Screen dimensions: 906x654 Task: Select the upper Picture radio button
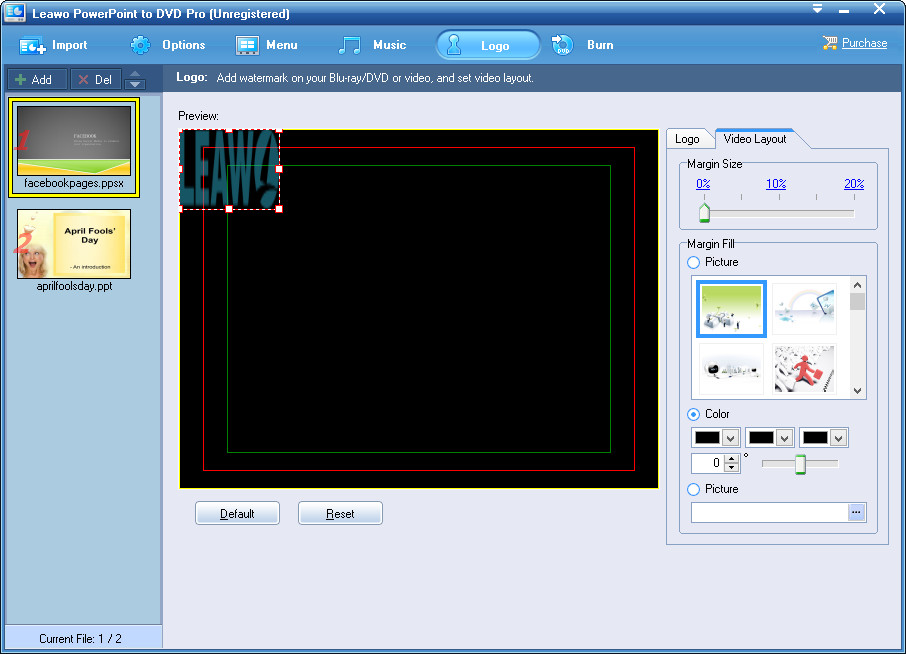point(694,262)
